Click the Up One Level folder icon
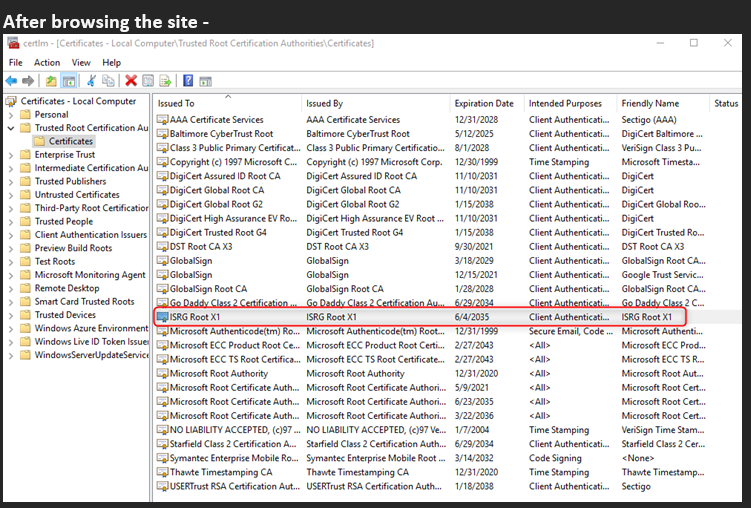This screenshot has height=508, width=751. [51, 81]
